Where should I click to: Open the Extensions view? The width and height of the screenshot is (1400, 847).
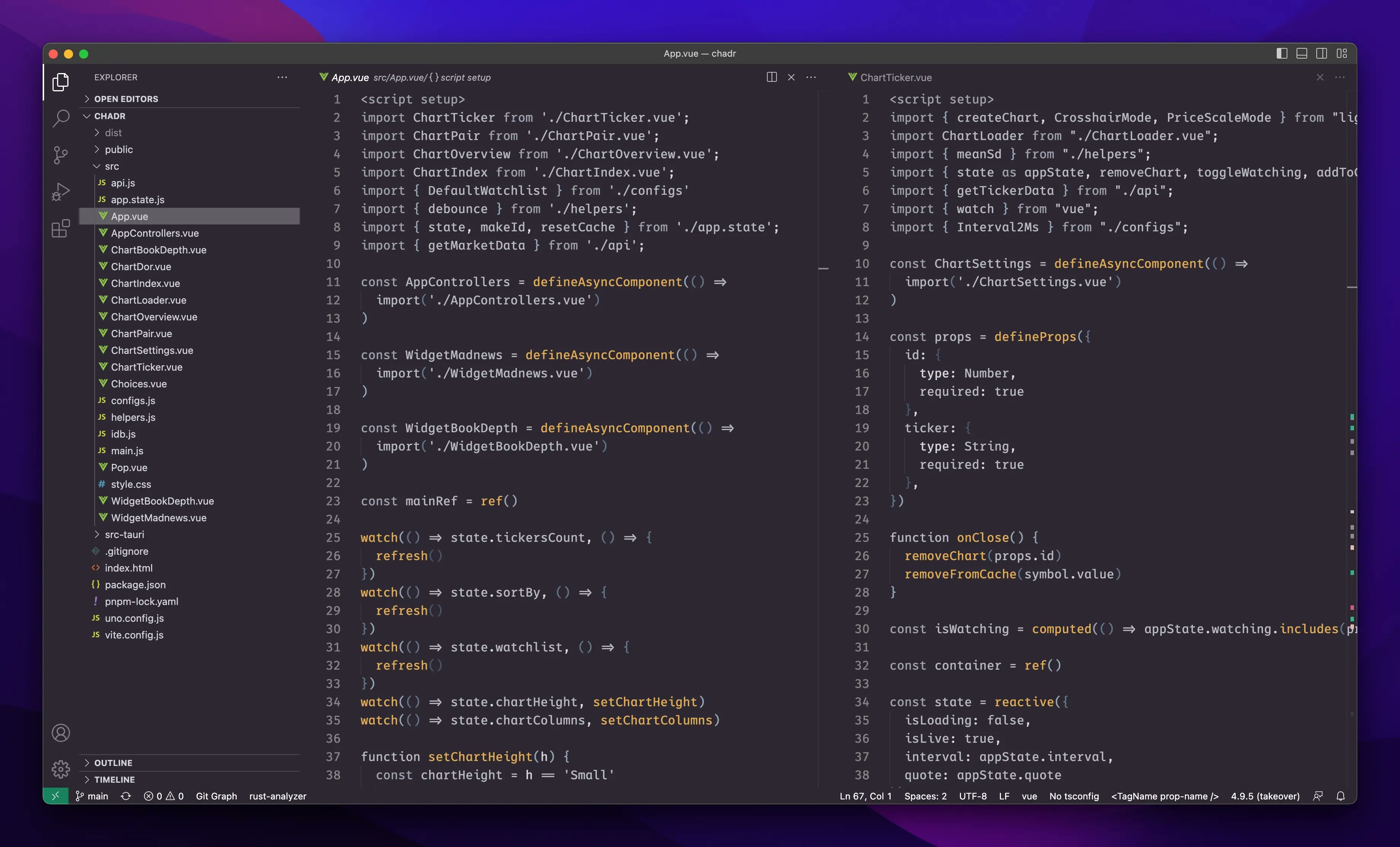61,229
